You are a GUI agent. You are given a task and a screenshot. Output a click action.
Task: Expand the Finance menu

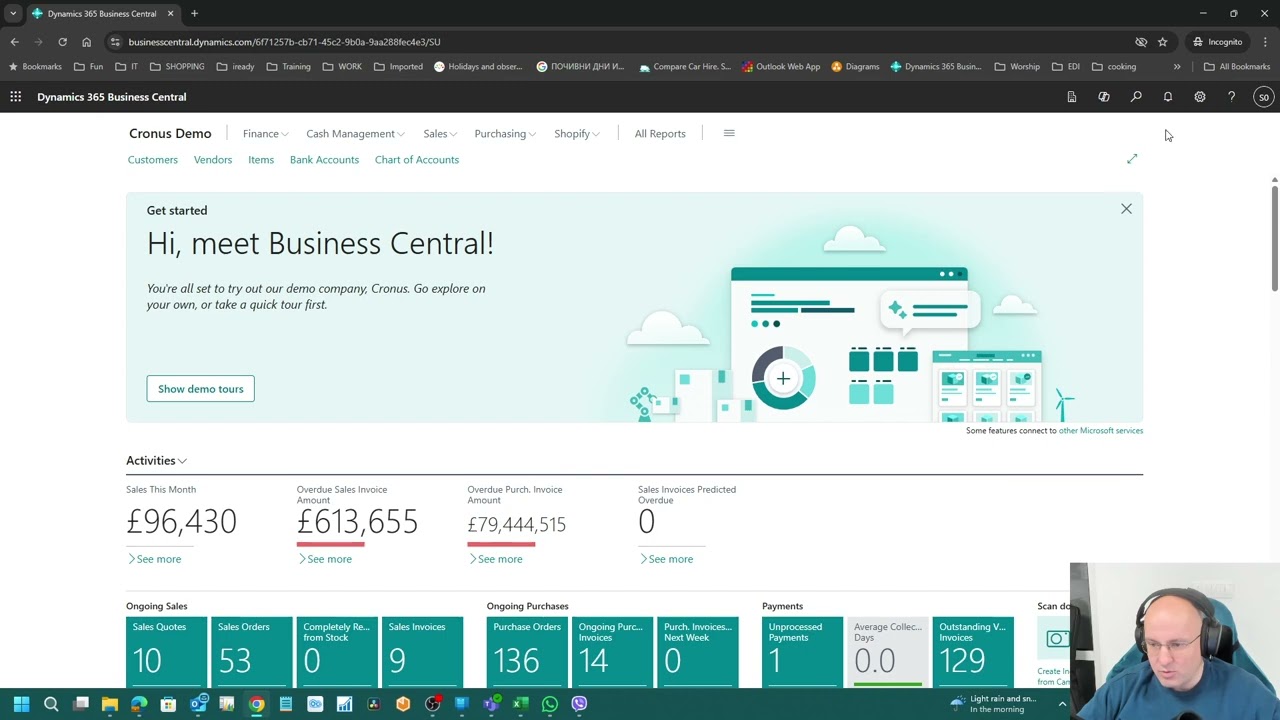click(265, 133)
